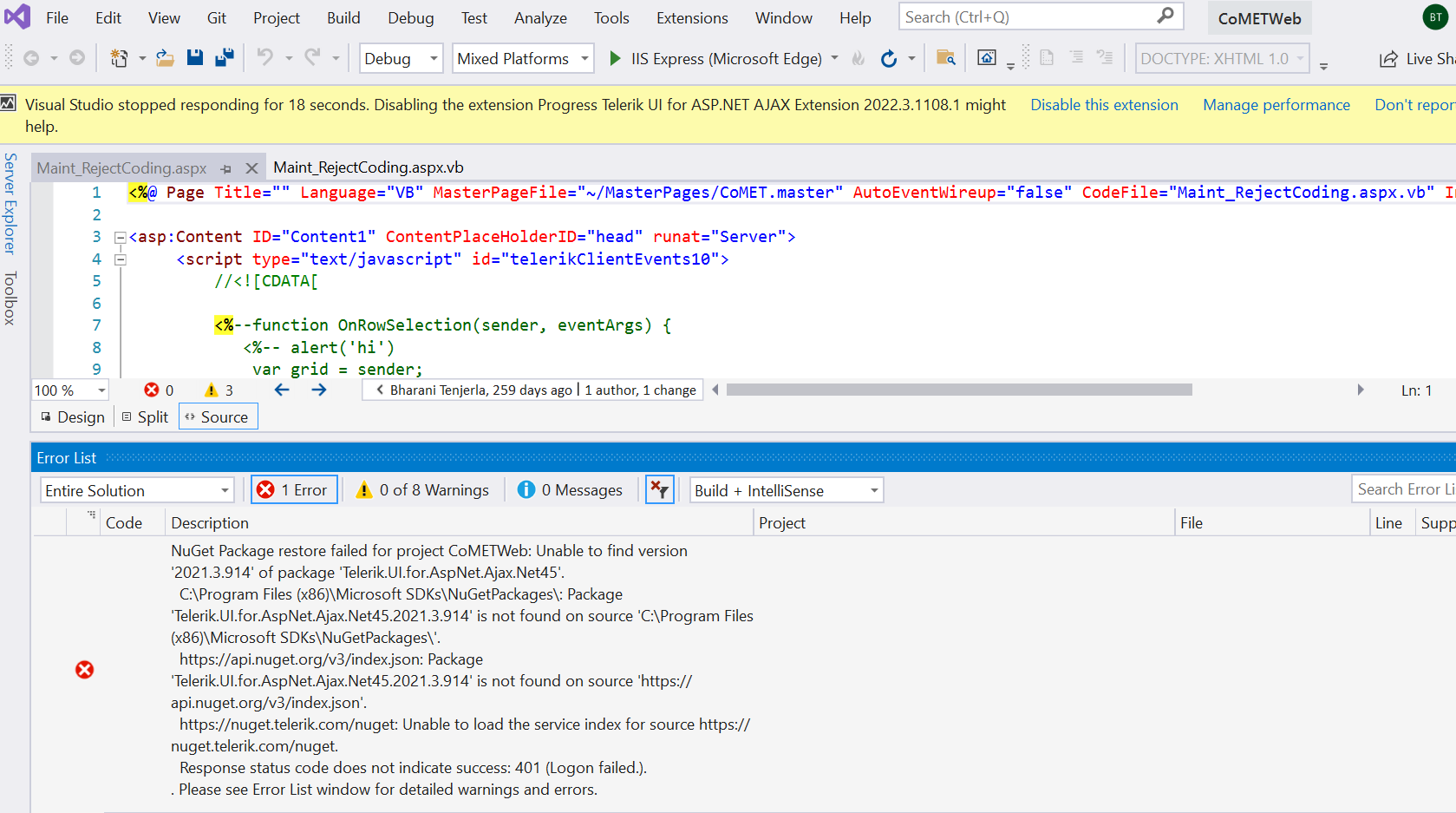Click the Find in Files folder icon
Viewport: 1456px width, 813px height.
pos(945,58)
